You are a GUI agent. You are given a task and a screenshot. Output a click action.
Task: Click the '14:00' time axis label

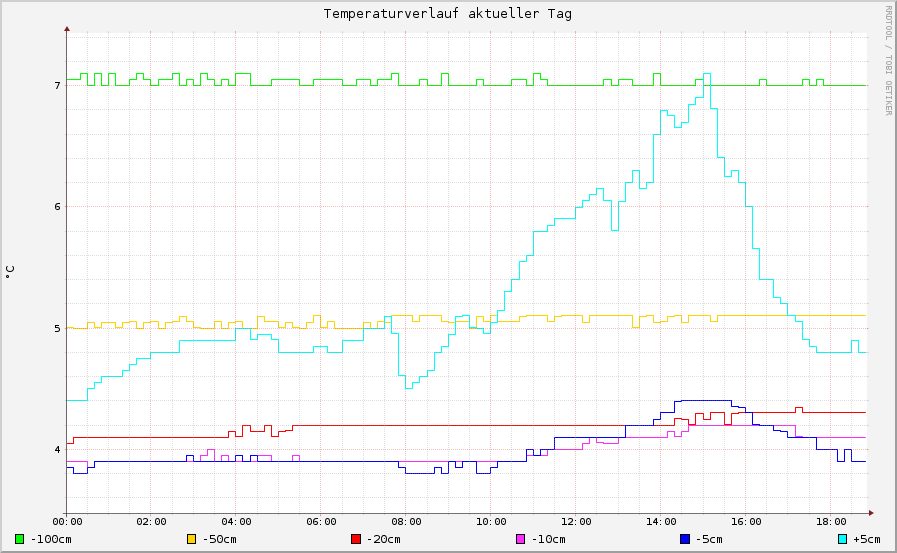click(x=661, y=522)
